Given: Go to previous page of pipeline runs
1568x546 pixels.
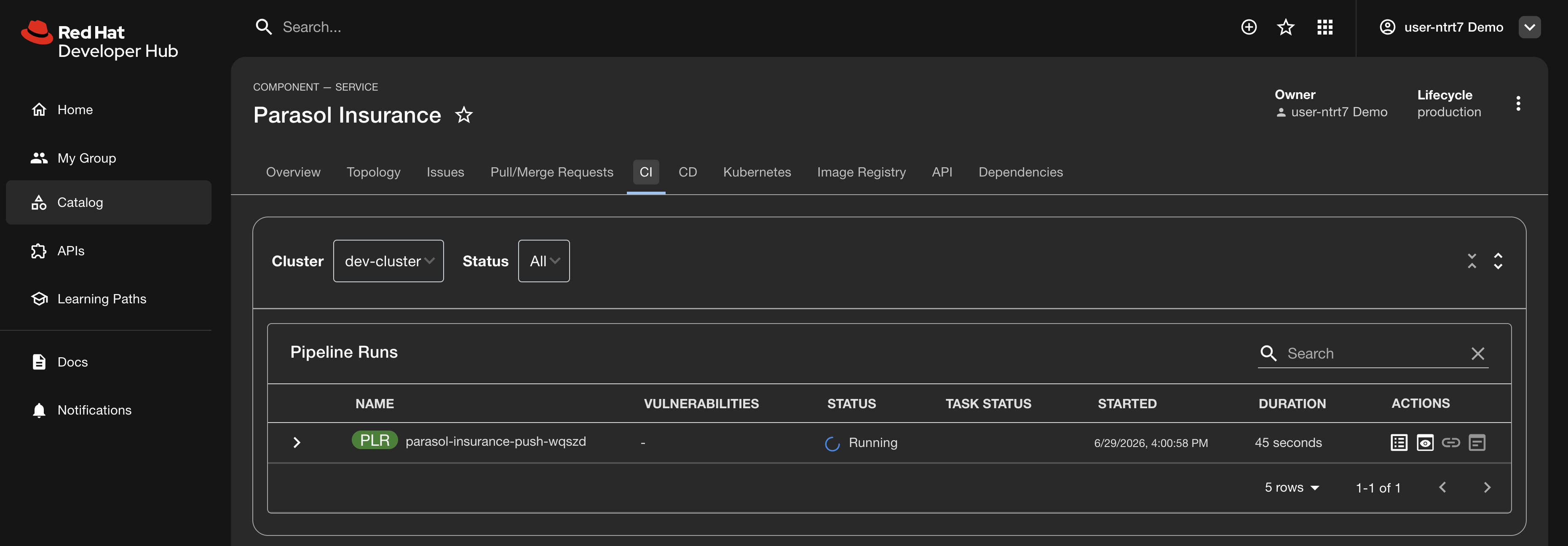Looking at the screenshot, I should [x=1442, y=487].
